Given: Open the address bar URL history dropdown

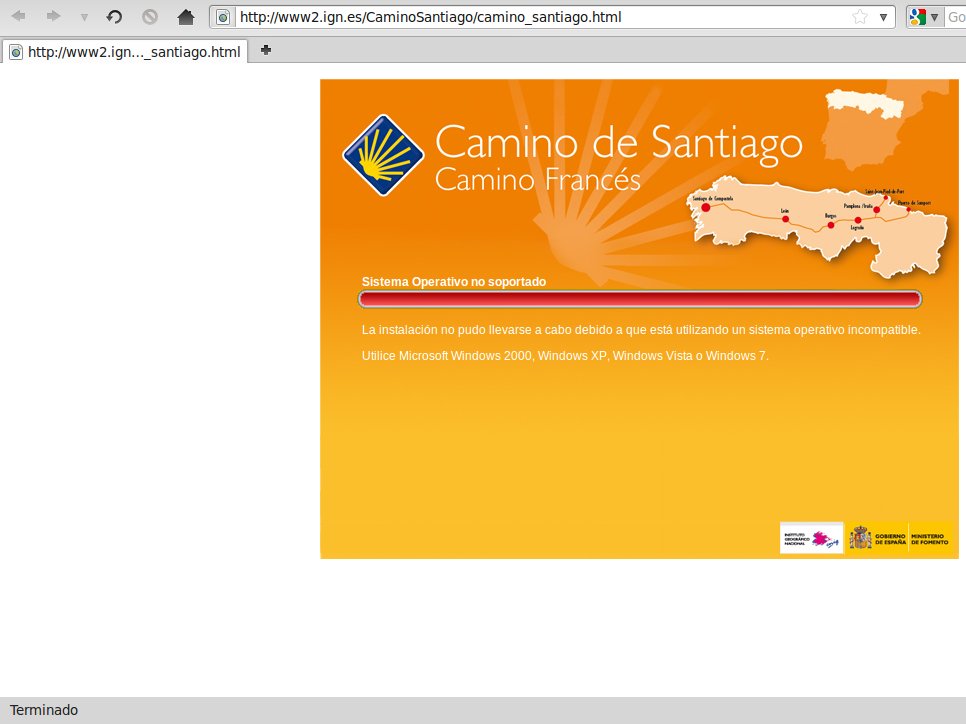Looking at the screenshot, I should (x=883, y=17).
